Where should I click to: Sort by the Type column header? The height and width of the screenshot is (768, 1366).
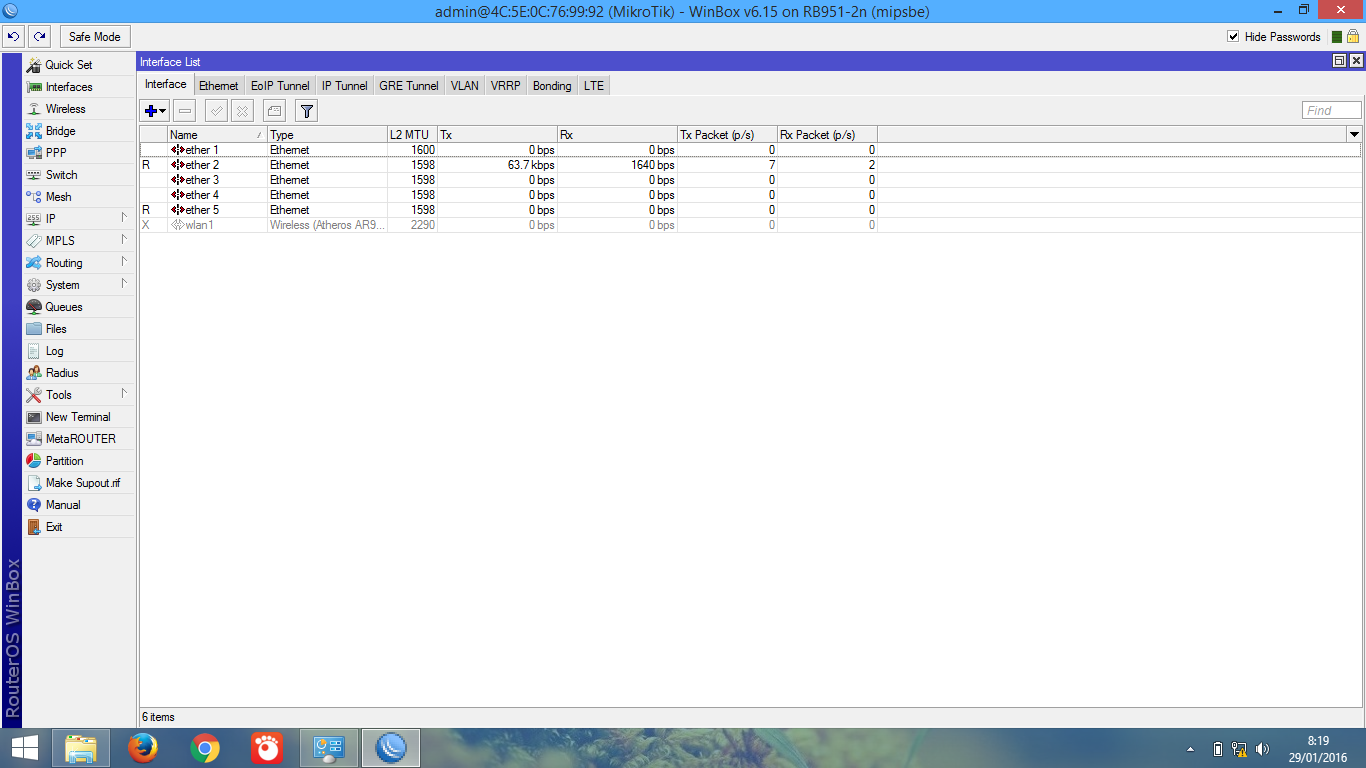click(x=327, y=134)
